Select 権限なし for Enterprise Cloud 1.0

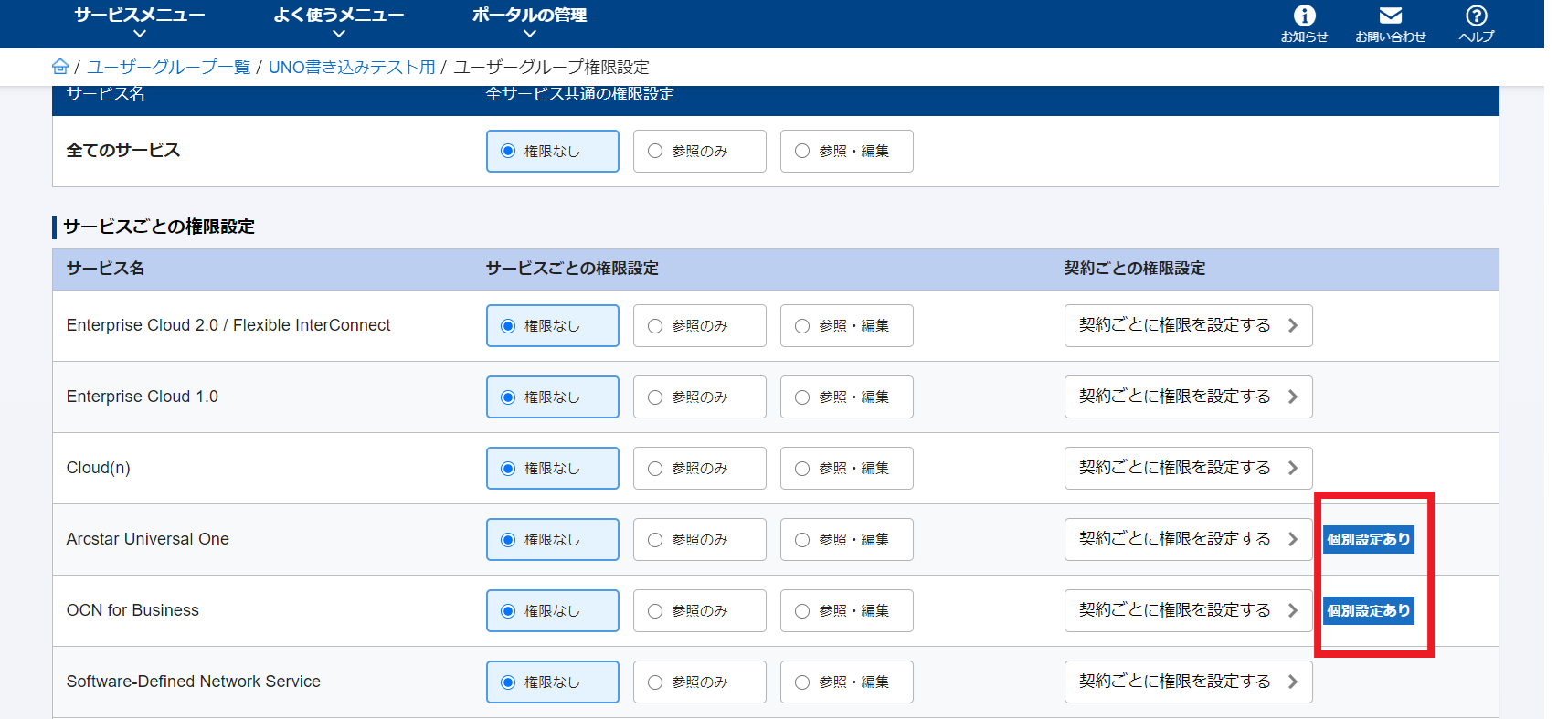click(552, 397)
